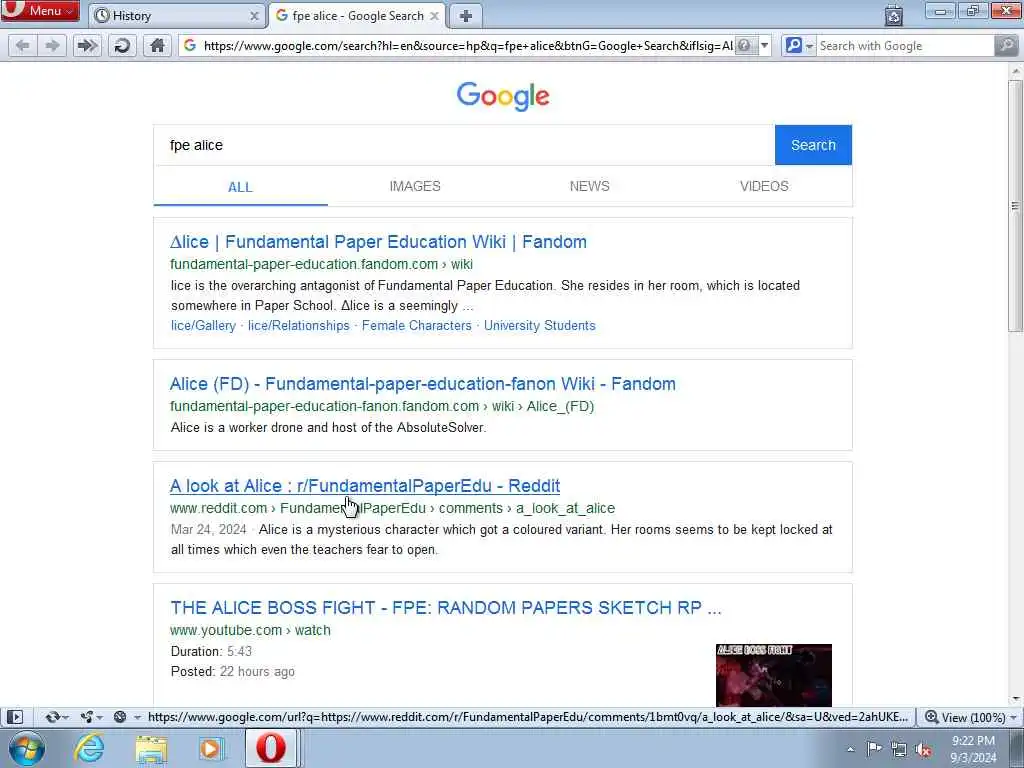1024x768 pixels.
Task: Click the page info badge in address bar
Action: 744,46
